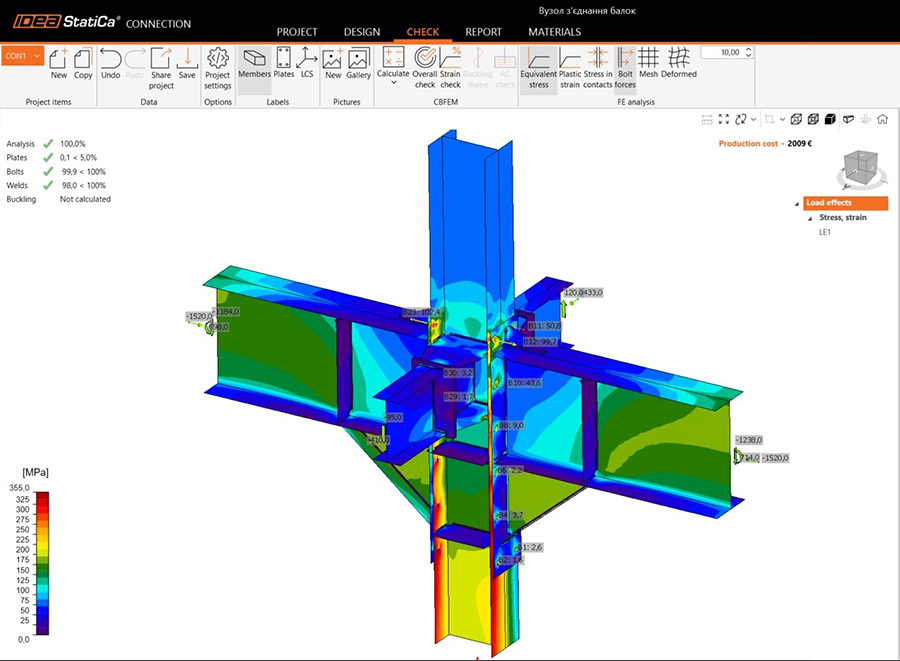Click the zoom-to-fit view icon
900x661 pixels.
(723, 119)
